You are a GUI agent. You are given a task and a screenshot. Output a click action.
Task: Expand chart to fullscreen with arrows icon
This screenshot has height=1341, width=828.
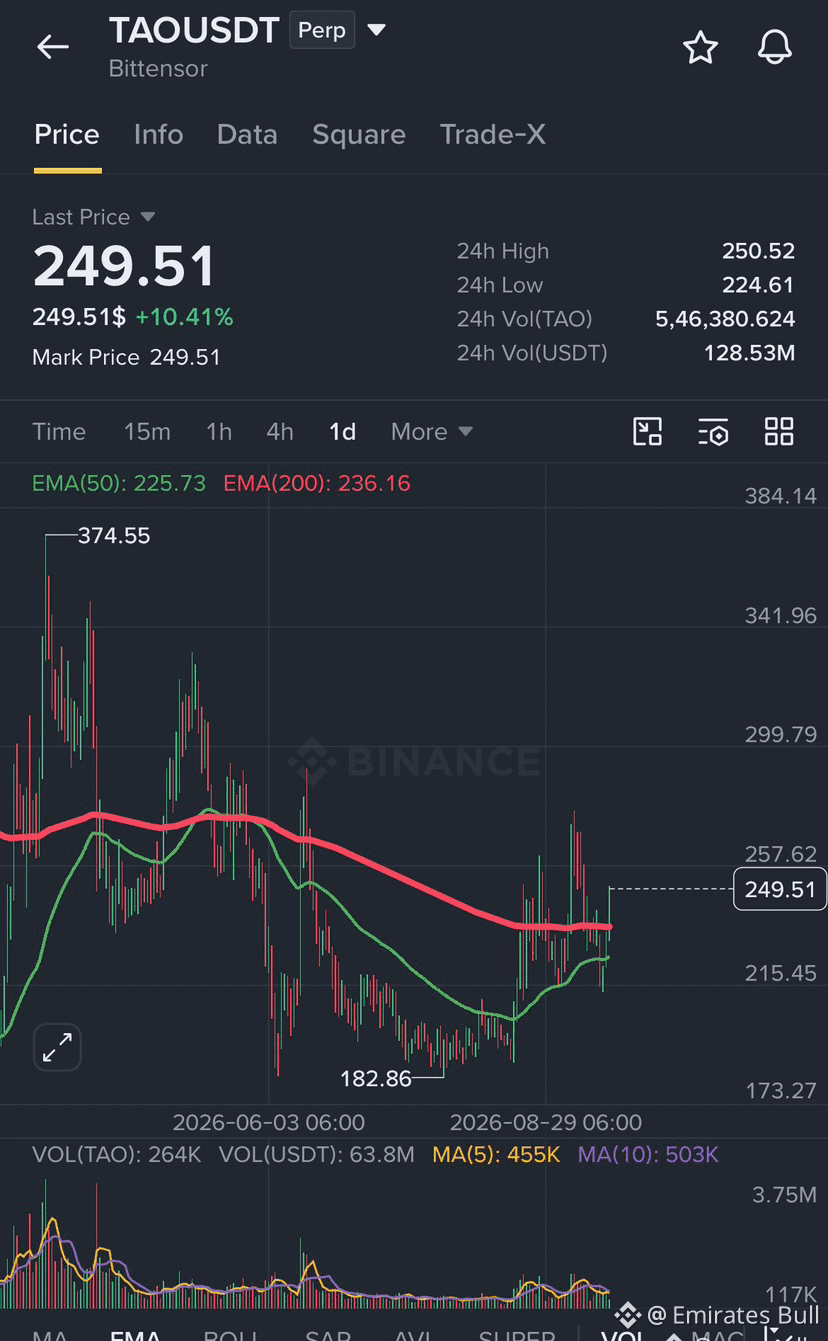[57, 1048]
